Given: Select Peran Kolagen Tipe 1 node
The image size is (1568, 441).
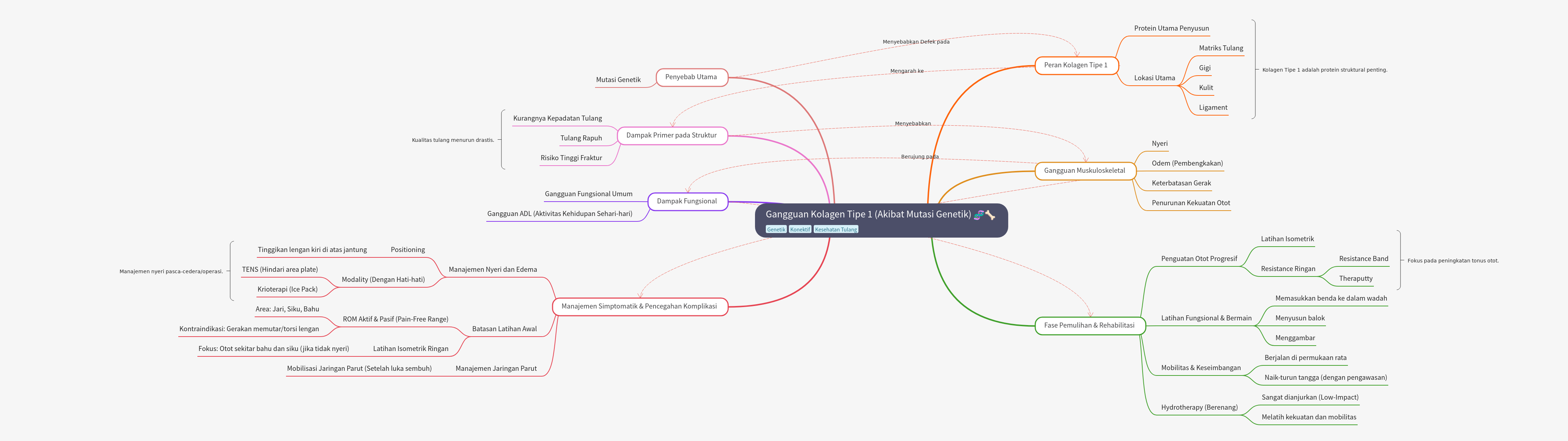Looking at the screenshot, I should [x=1076, y=65].
